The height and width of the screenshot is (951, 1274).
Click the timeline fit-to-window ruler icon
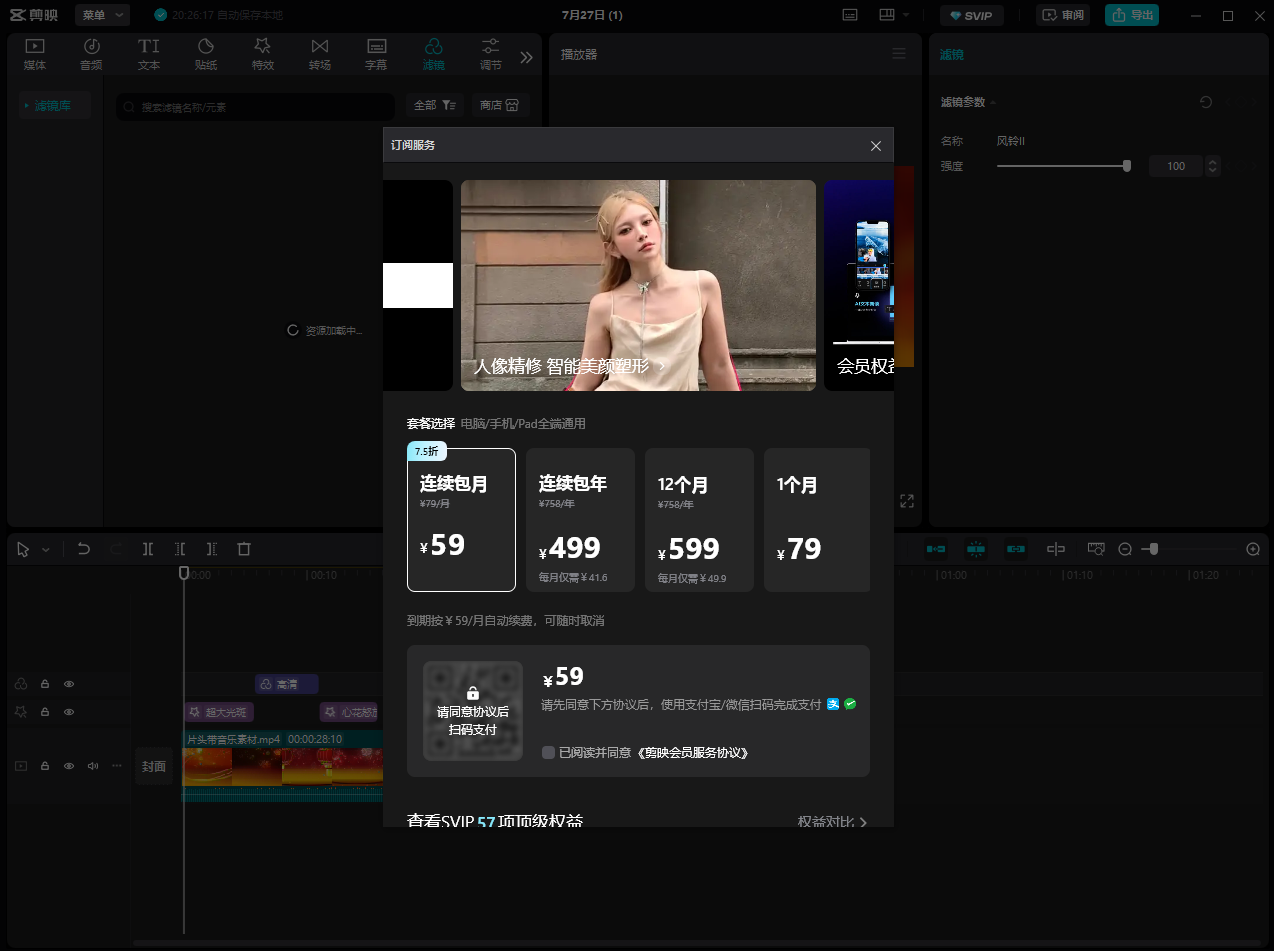tap(1096, 549)
